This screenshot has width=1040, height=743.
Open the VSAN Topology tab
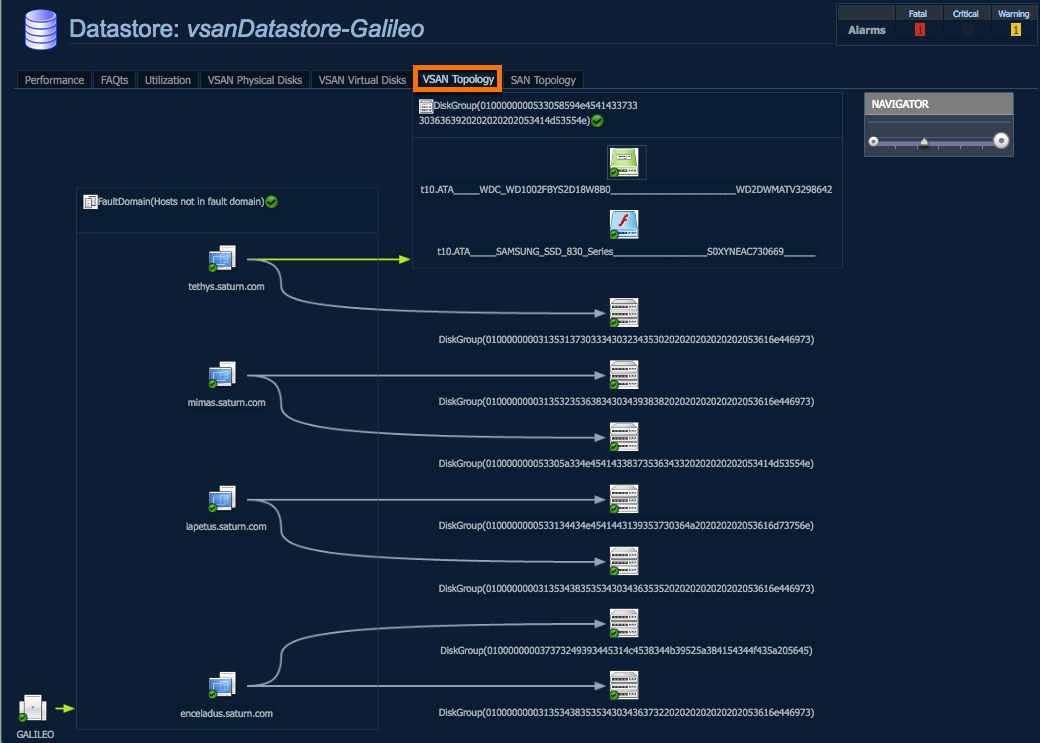(458, 79)
